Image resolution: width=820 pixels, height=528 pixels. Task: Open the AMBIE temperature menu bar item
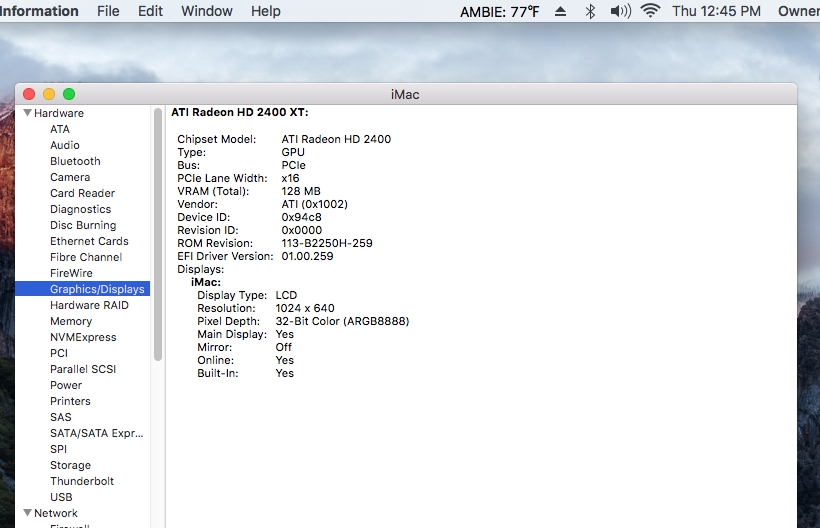[x=497, y=11]
